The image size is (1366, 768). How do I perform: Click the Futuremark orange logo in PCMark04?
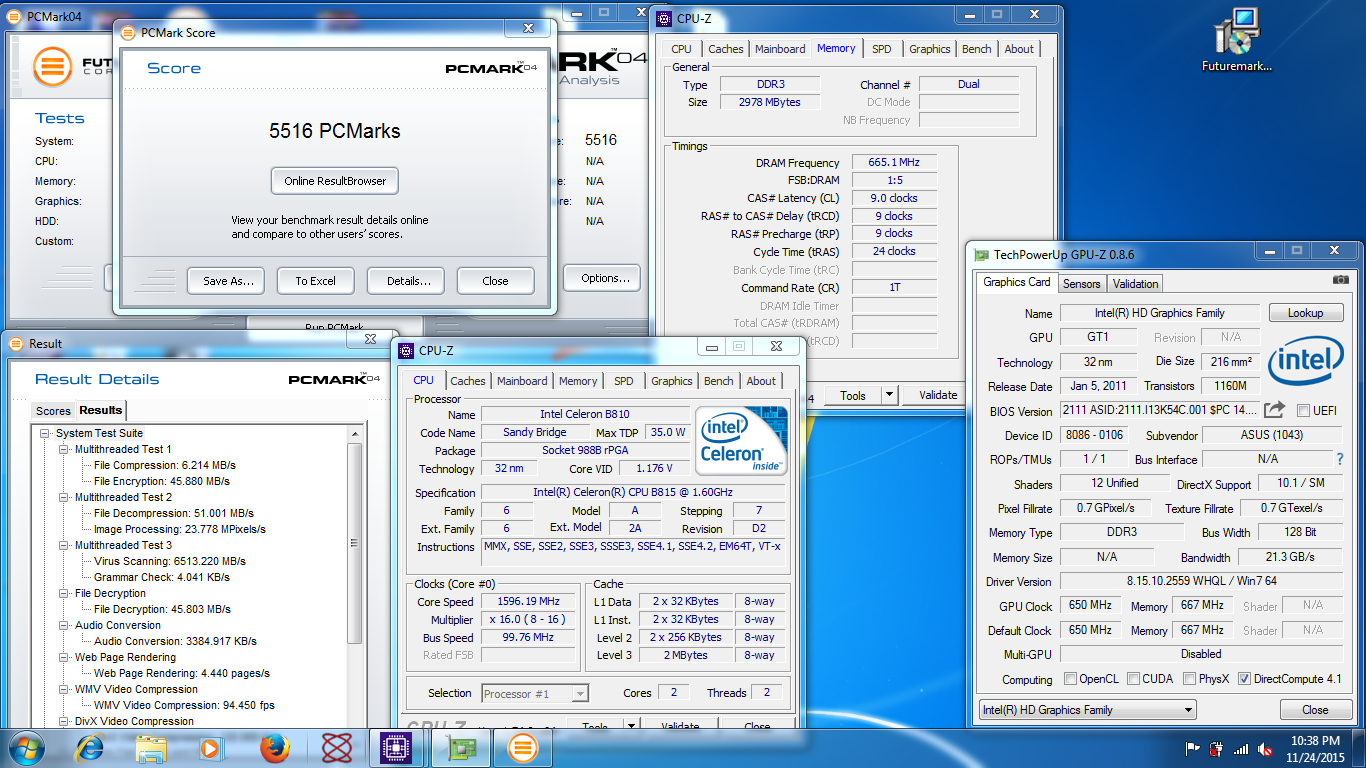tap(53, 67)
